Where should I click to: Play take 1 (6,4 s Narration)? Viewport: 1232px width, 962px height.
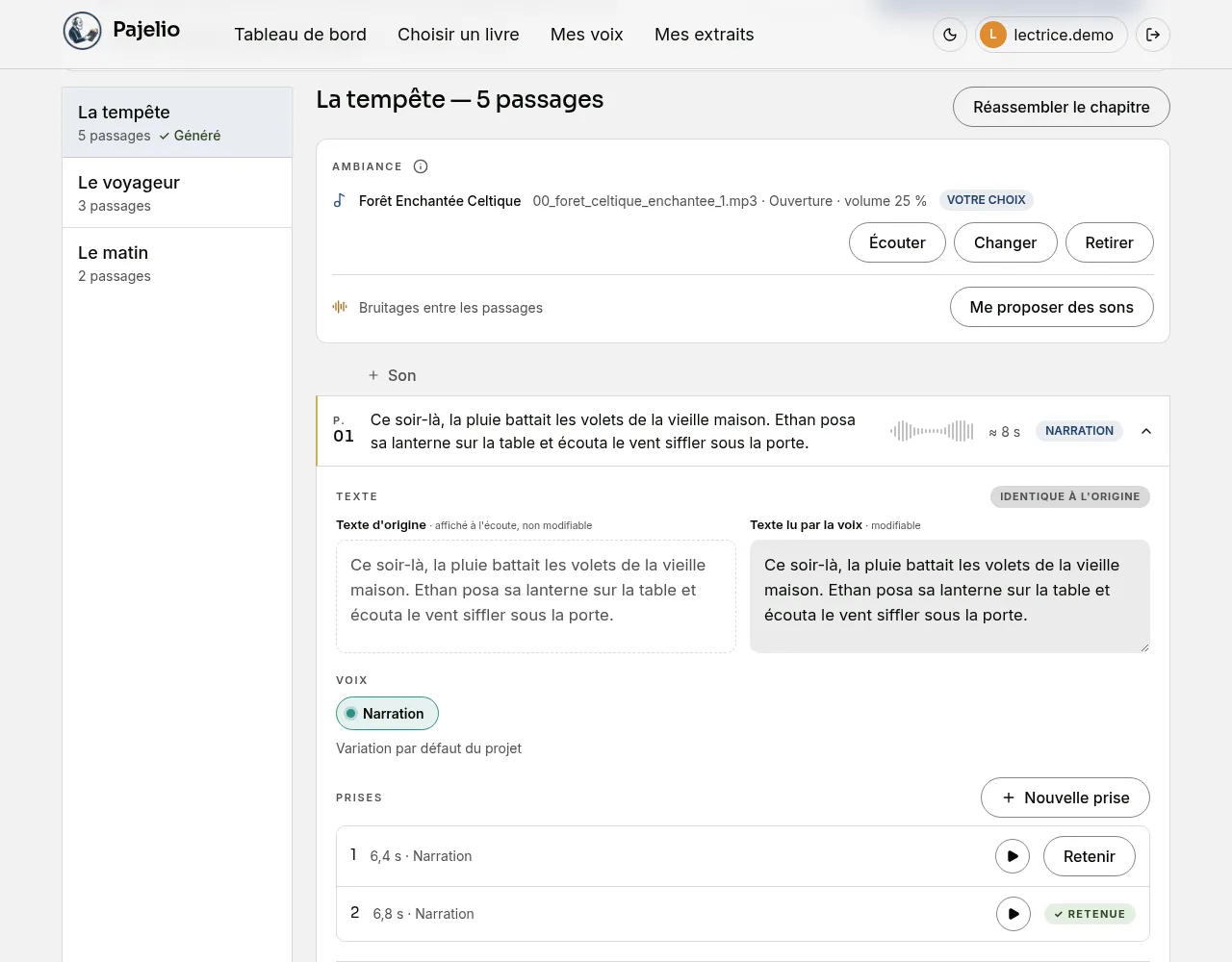1013,856
